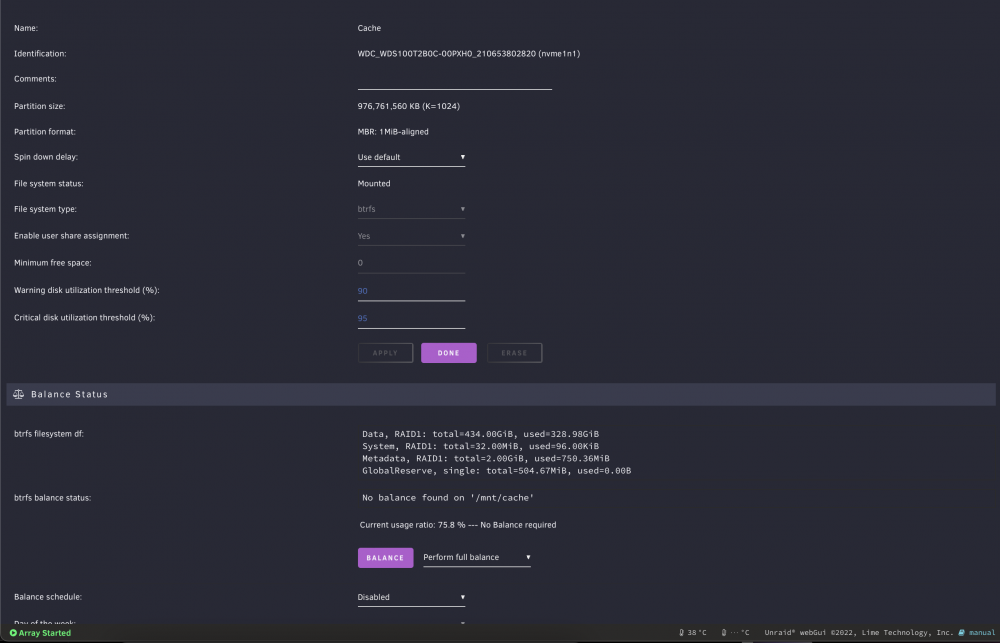Image resolution: width=1000 pixels, height=643 pixels.
Task: Open the Perform full balance dropdown
Action: (x=477, y=558)
